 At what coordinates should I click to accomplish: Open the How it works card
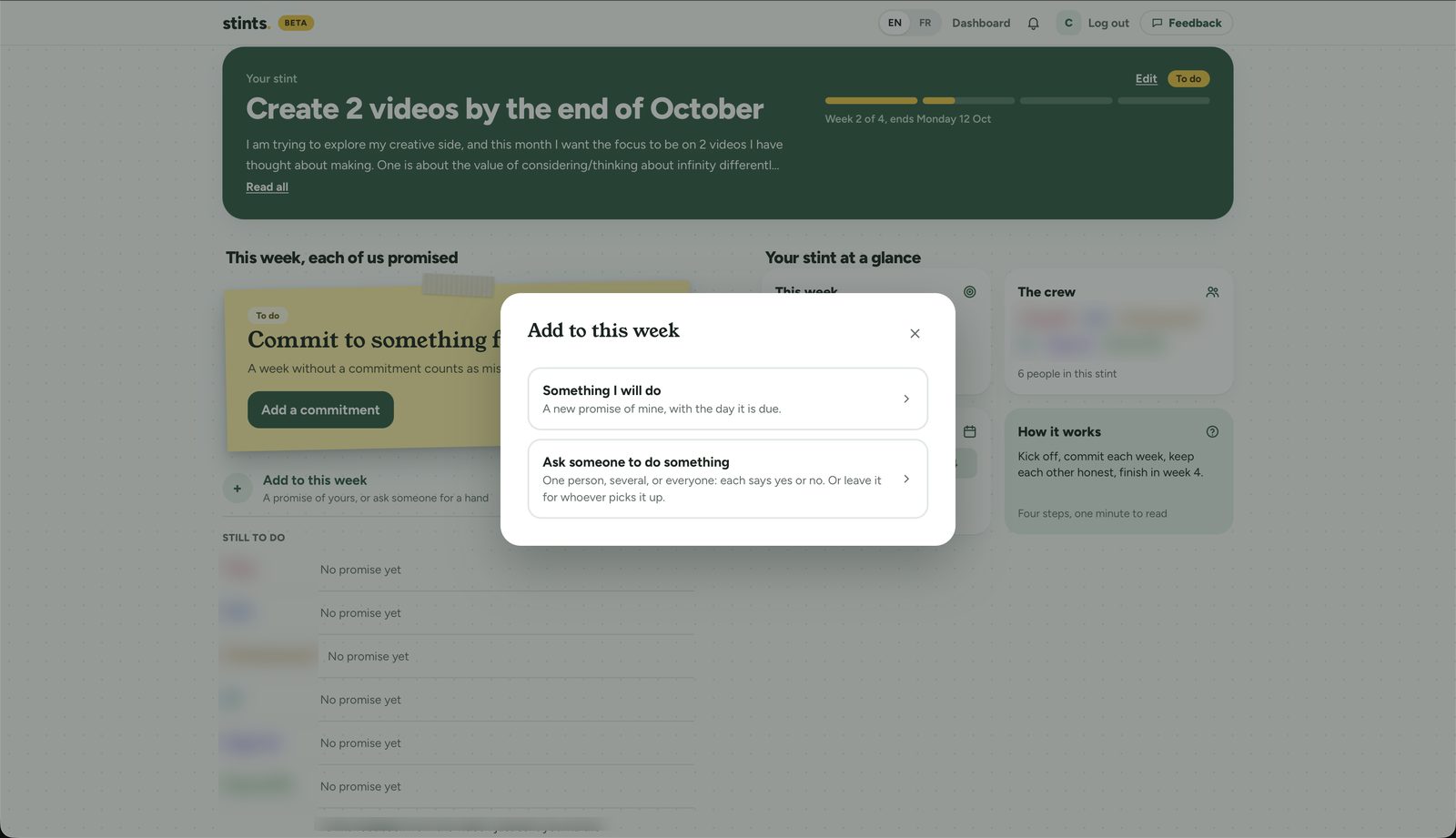(x=1118, y=471)
